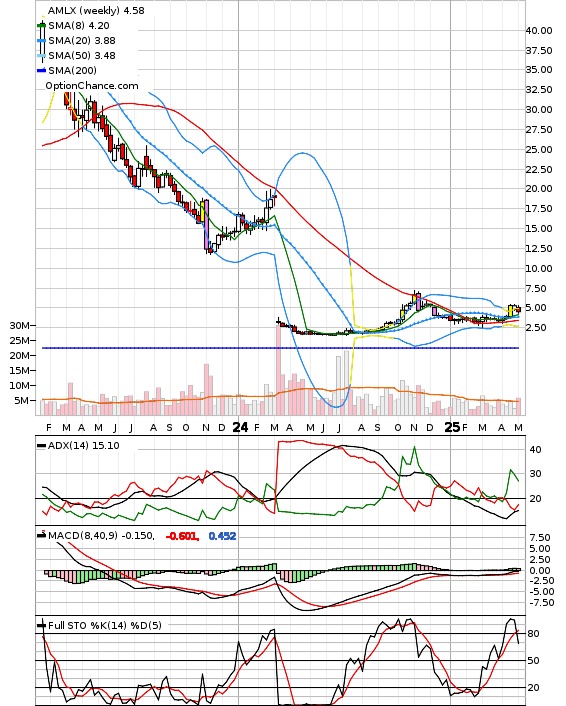Click the SMA(20) blue legend marker
The image size is (566, 706).
click(41, 41)
